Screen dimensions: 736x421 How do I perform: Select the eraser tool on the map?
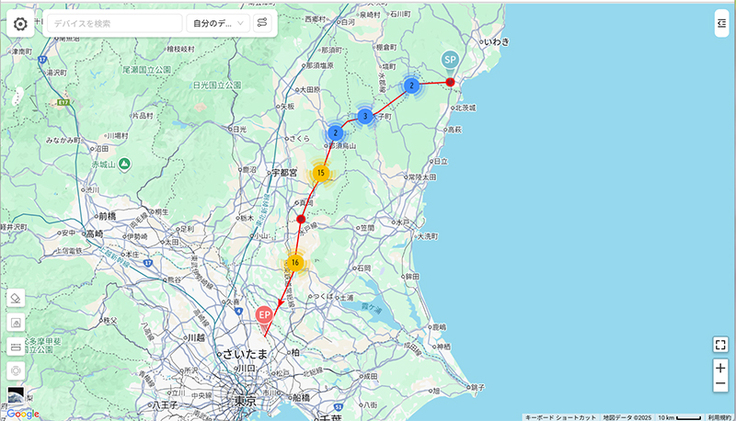click(x=16, y=298)
